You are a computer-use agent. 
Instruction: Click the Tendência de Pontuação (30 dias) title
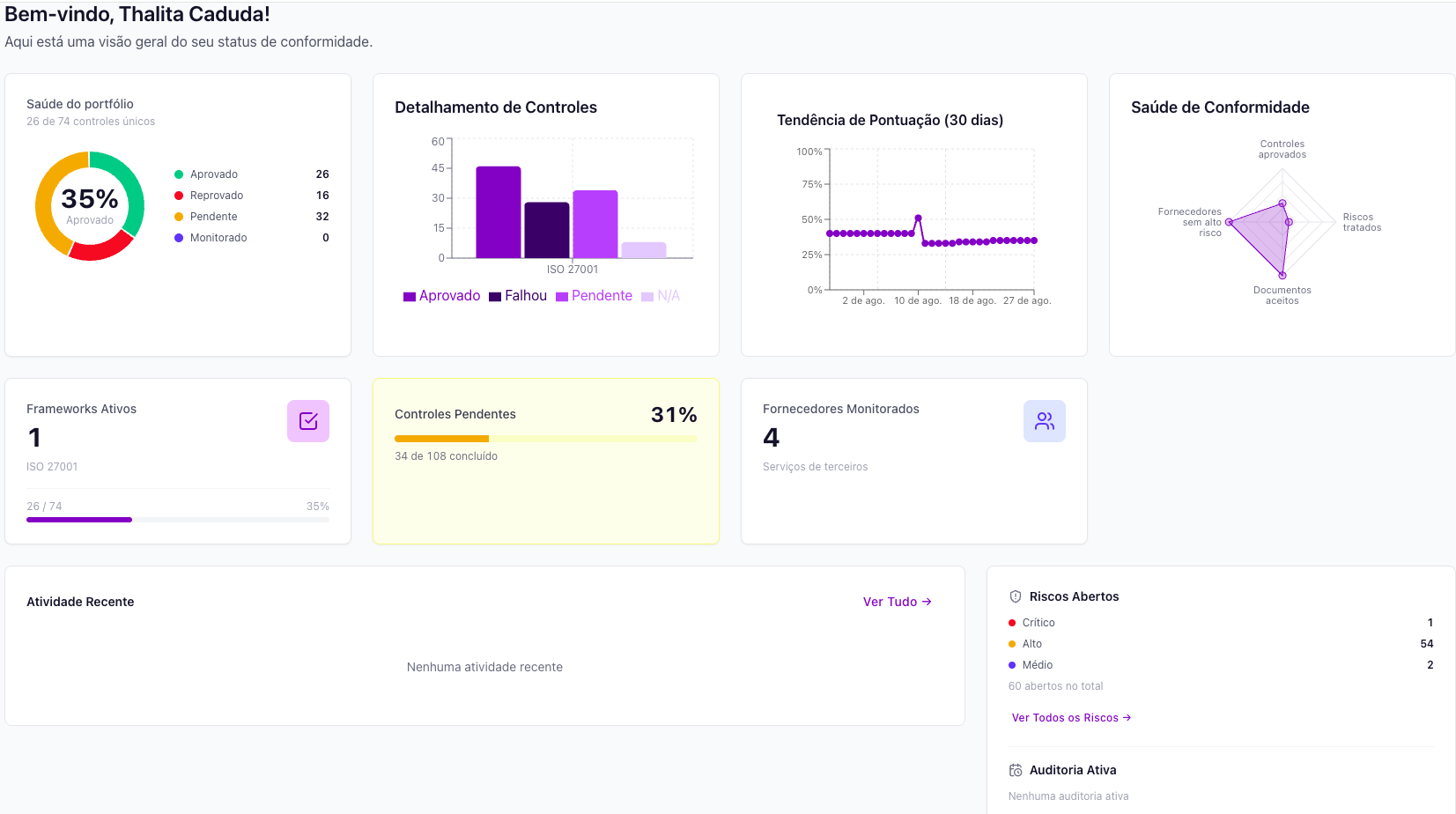click(890, 120)
